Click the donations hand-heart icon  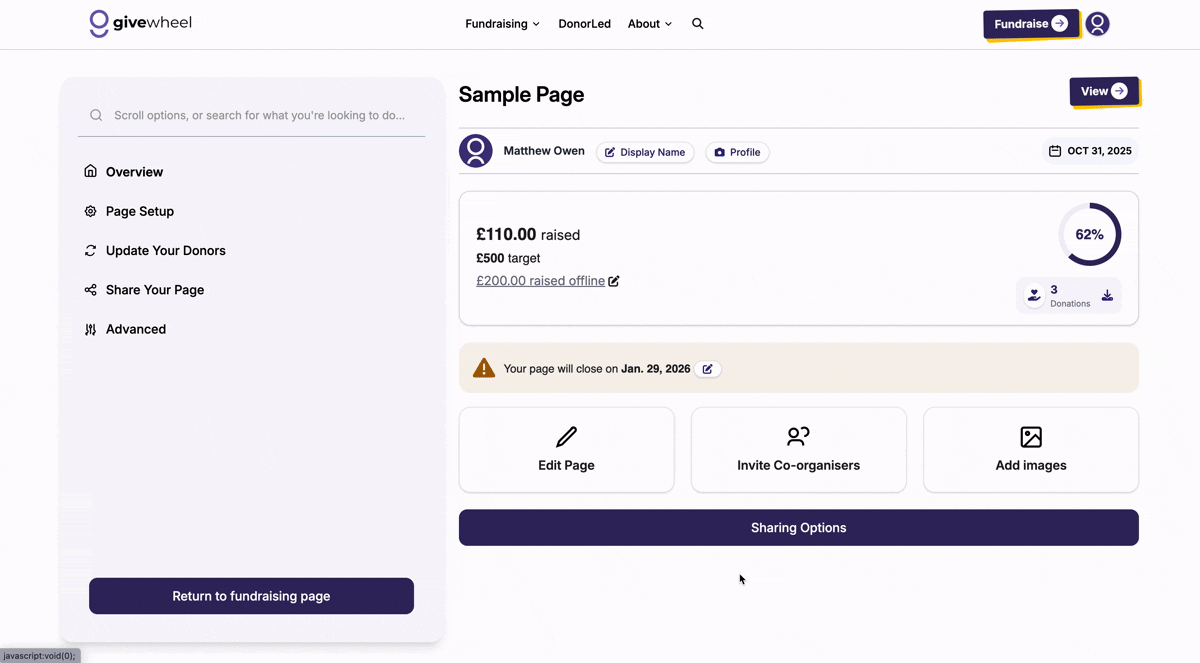pos(1034,296)
